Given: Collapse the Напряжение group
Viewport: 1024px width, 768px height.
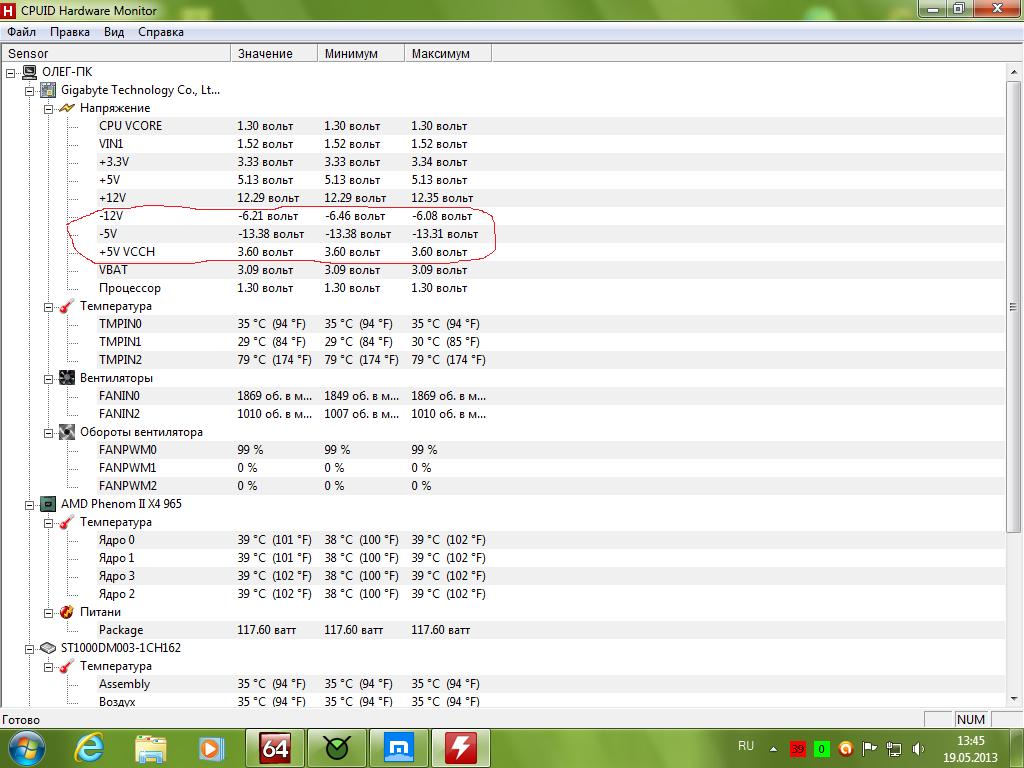Looking at the screenshot, I should pyautogui.click(x=48, y=109).
